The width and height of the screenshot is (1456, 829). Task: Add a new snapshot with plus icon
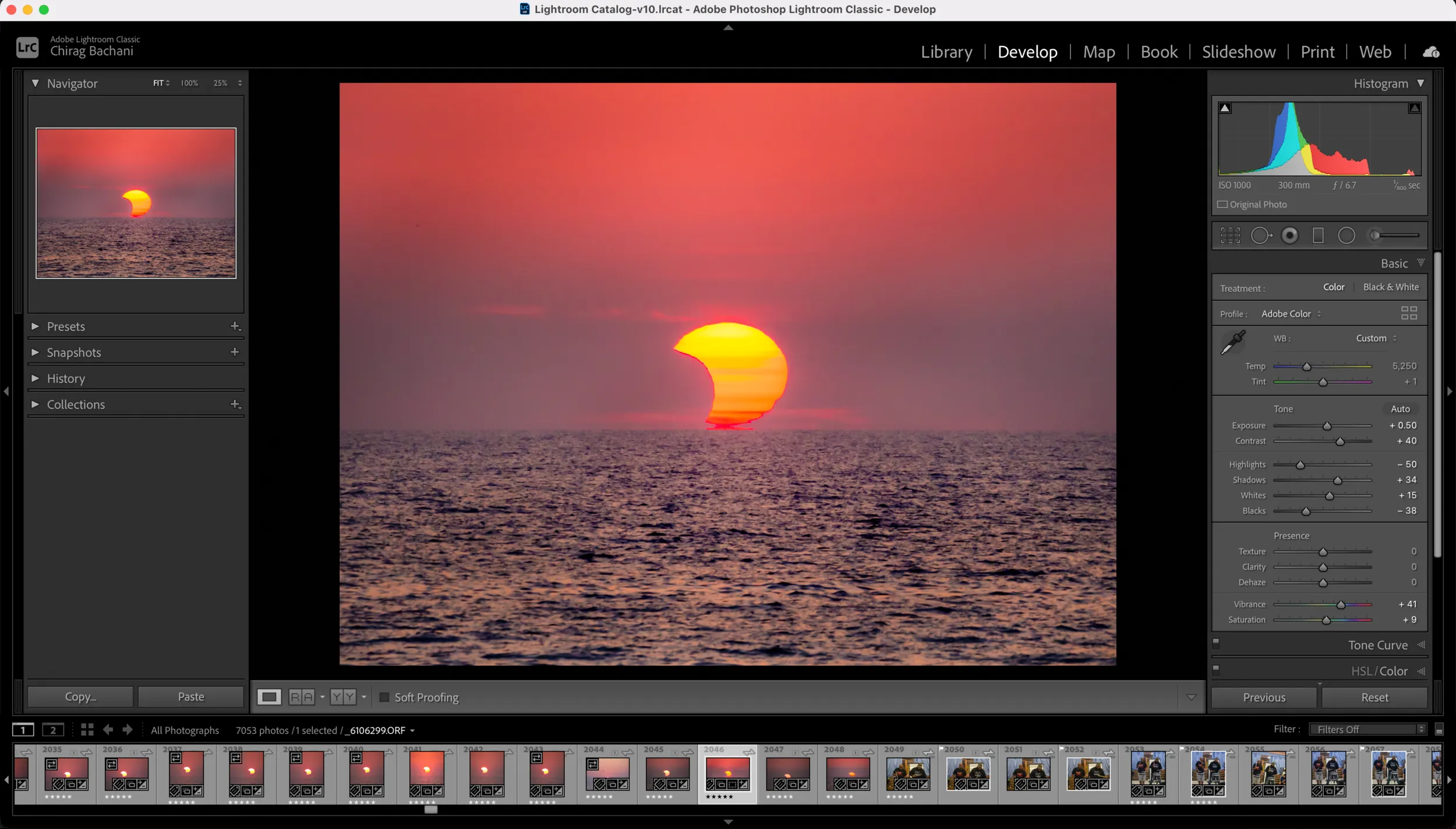click(x=235, y=352)
